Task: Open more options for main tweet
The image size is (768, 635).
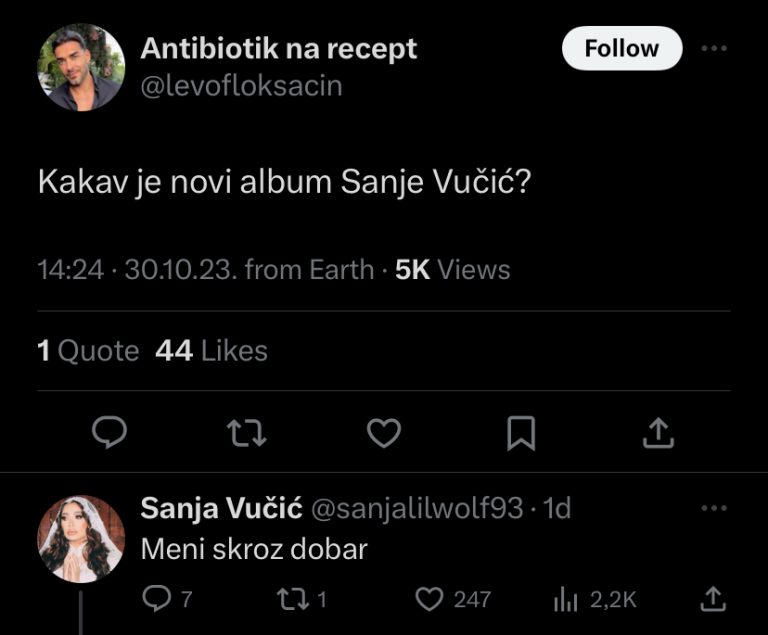Action: click(x=713, y=48)
